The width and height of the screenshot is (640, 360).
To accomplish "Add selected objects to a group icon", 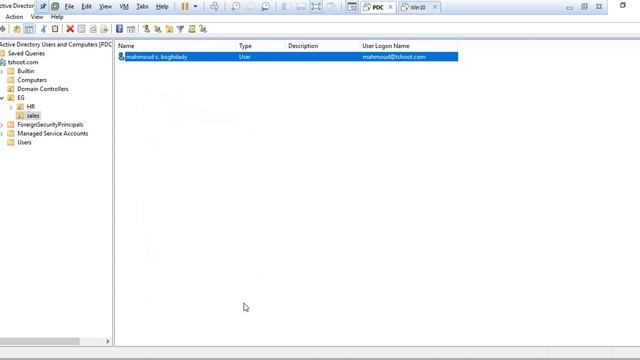I will [203, 29].
